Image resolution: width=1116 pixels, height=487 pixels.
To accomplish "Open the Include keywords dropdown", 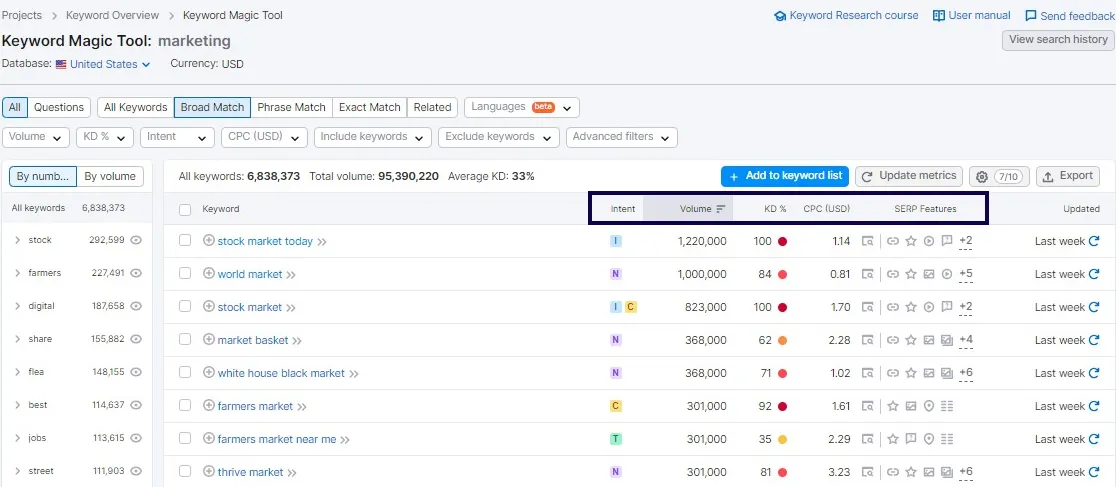I will pyautogui.click(x=373, y=137).
